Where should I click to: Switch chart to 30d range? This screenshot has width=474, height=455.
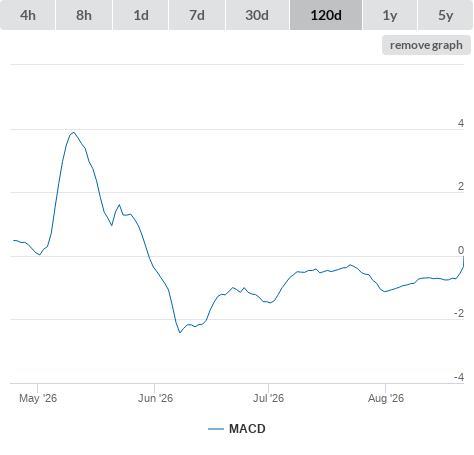point(257,15)
